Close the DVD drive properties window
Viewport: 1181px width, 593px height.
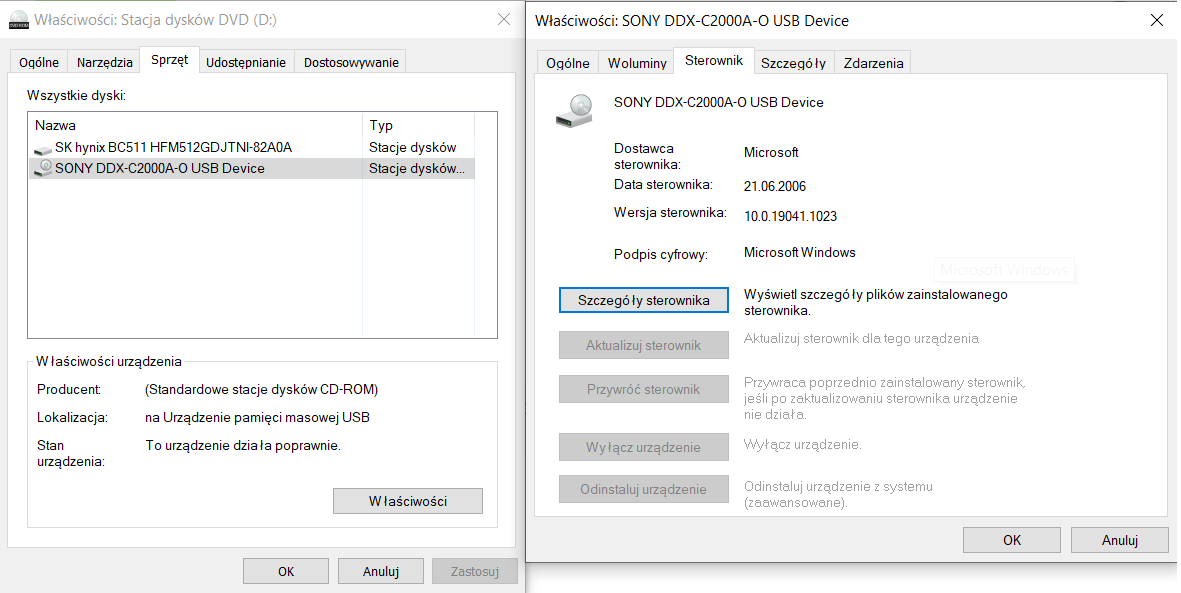click(x=503, y=19)
